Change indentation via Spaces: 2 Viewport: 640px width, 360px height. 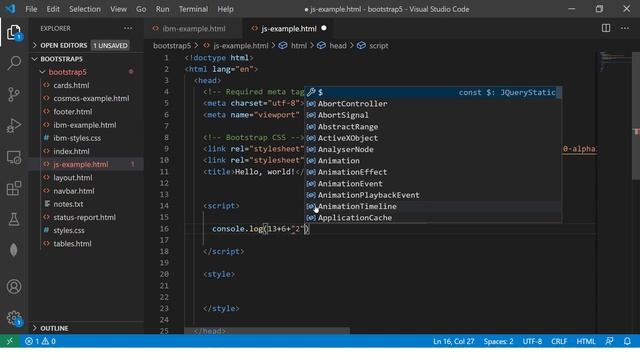pyautogui.click(x=498, y=341)
